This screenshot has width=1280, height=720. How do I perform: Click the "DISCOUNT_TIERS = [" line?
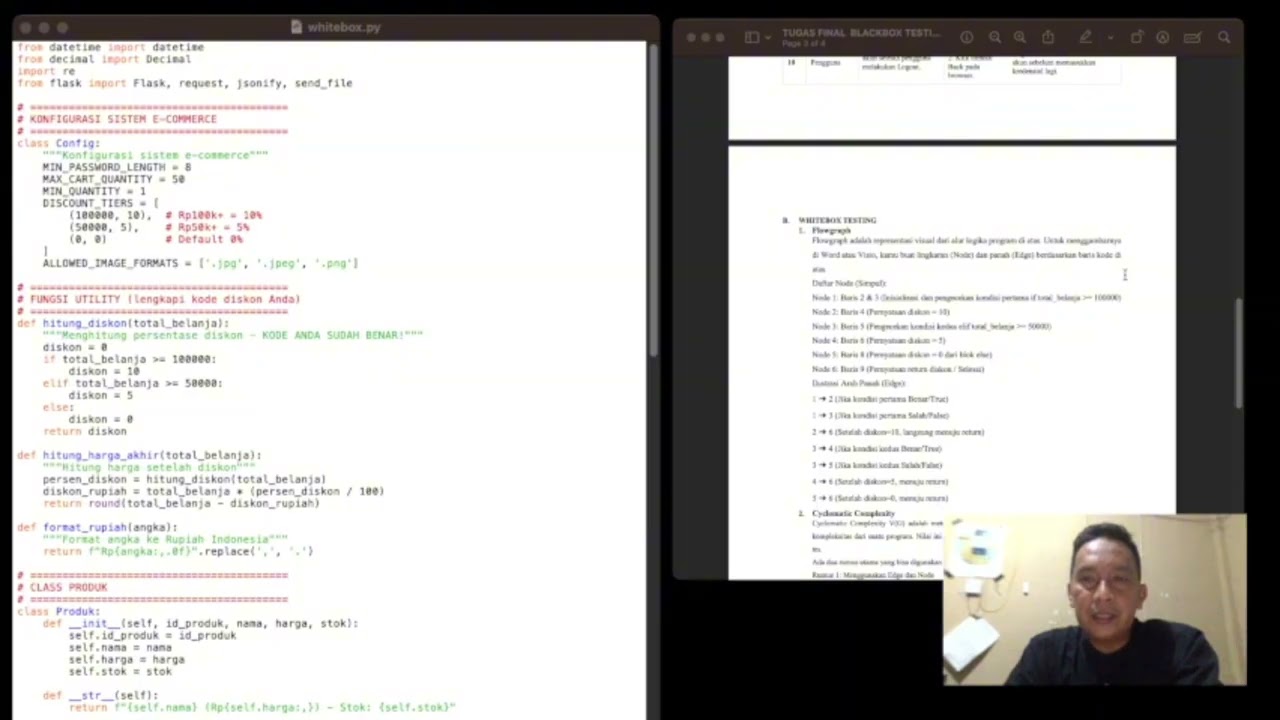pyautogui.click(x=100, y=203)
